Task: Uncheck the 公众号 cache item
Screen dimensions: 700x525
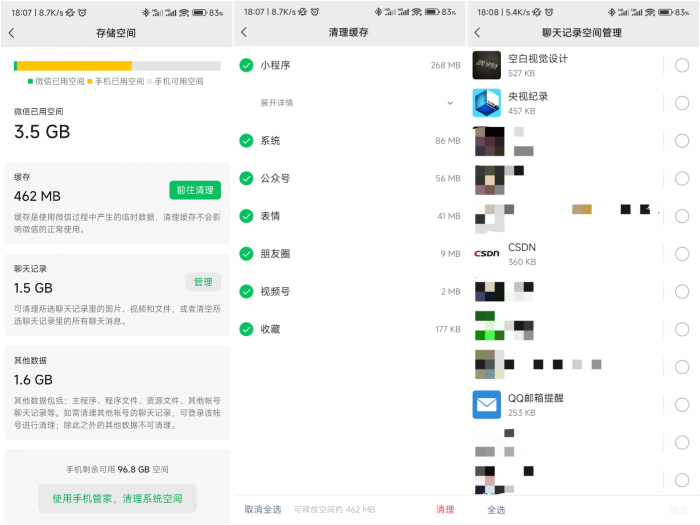Action: [x=246, y=178]
